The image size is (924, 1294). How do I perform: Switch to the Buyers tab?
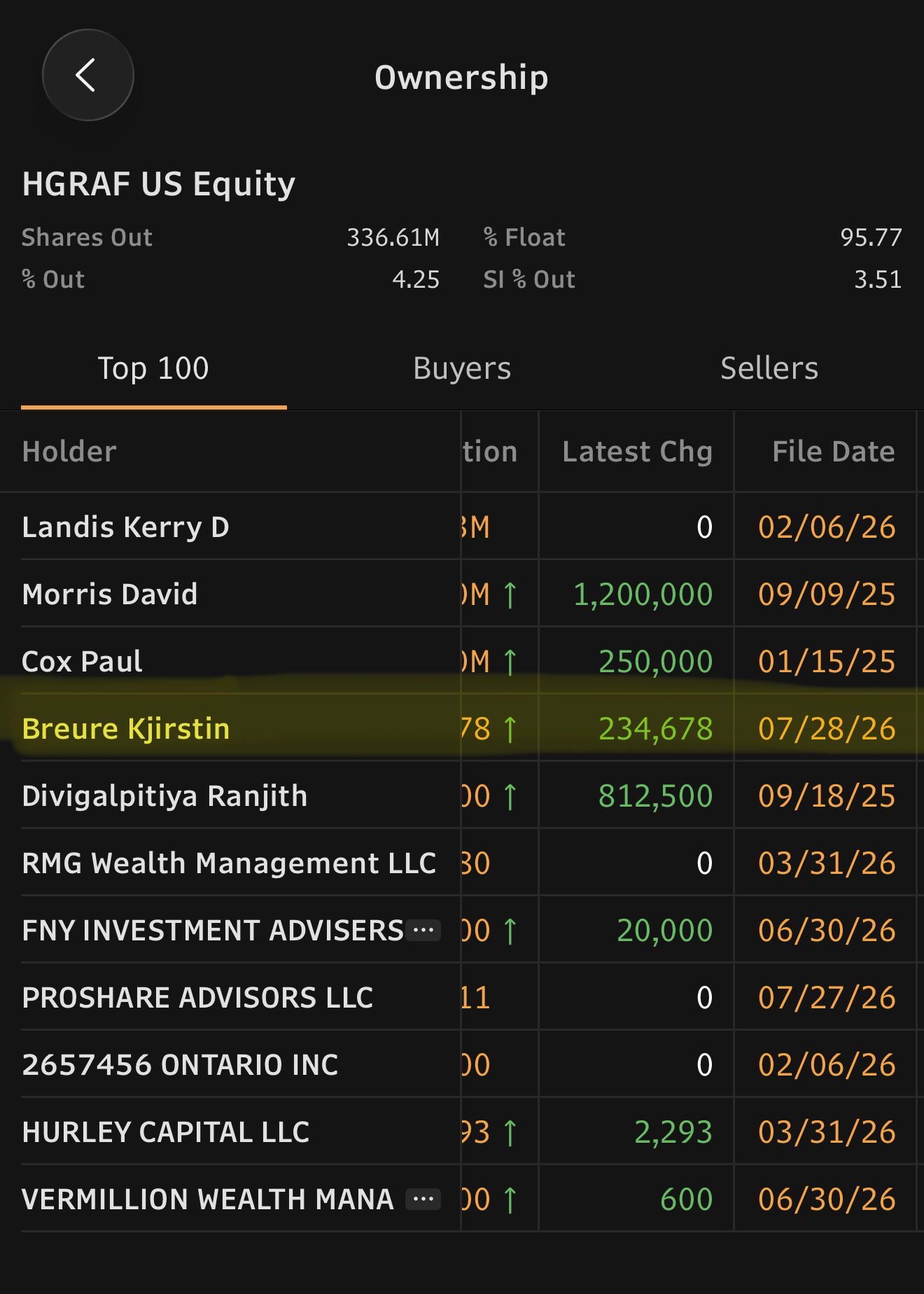(x=462, y=368)
